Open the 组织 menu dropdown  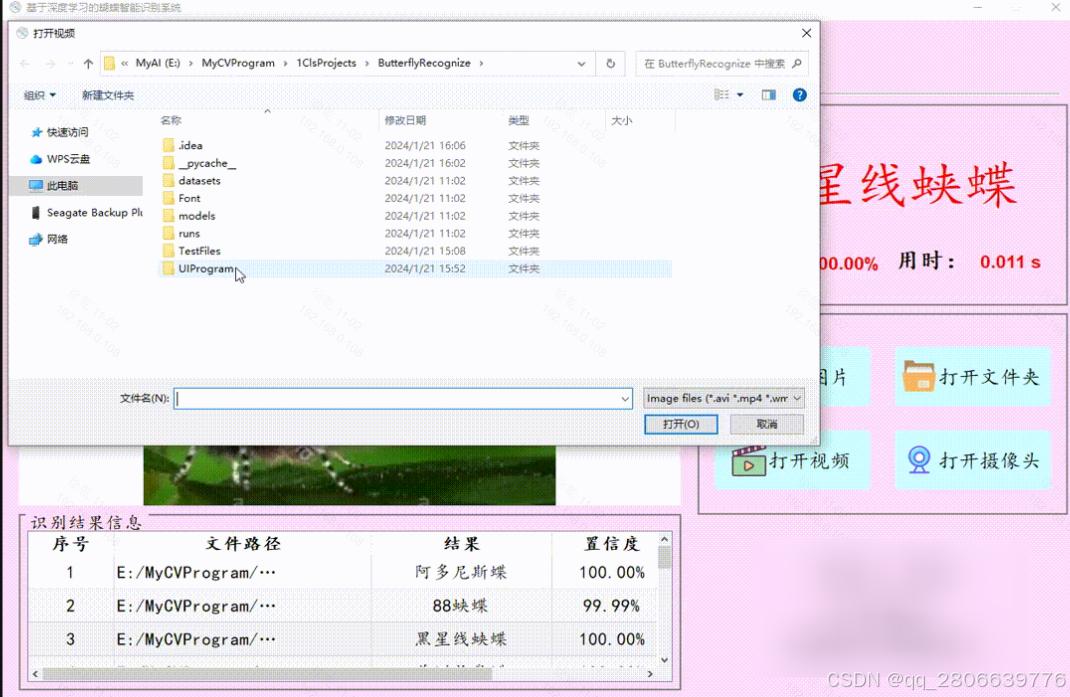pyautogui.click(x=40, y=95)
